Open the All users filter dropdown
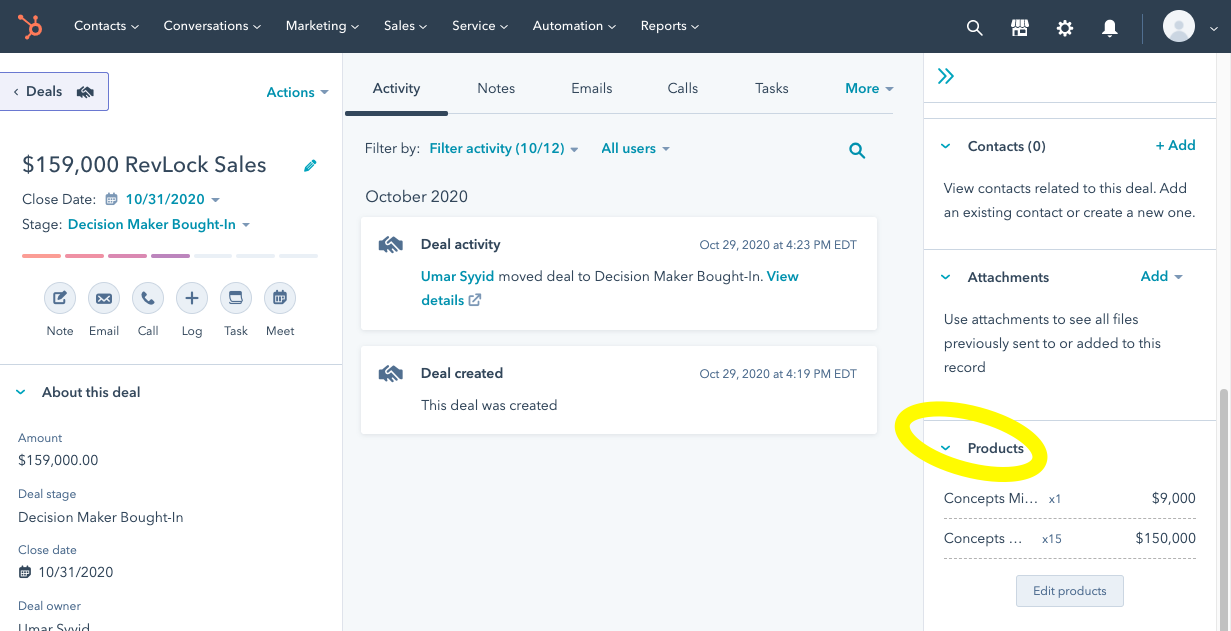 635,148
